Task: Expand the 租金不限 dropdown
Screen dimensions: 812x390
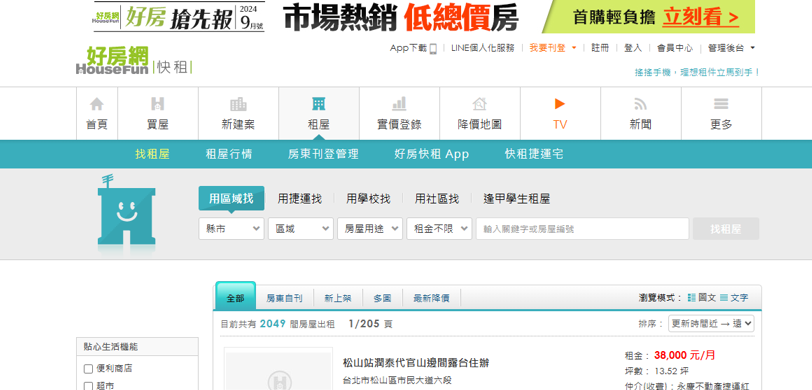Action: pos(439,228)
